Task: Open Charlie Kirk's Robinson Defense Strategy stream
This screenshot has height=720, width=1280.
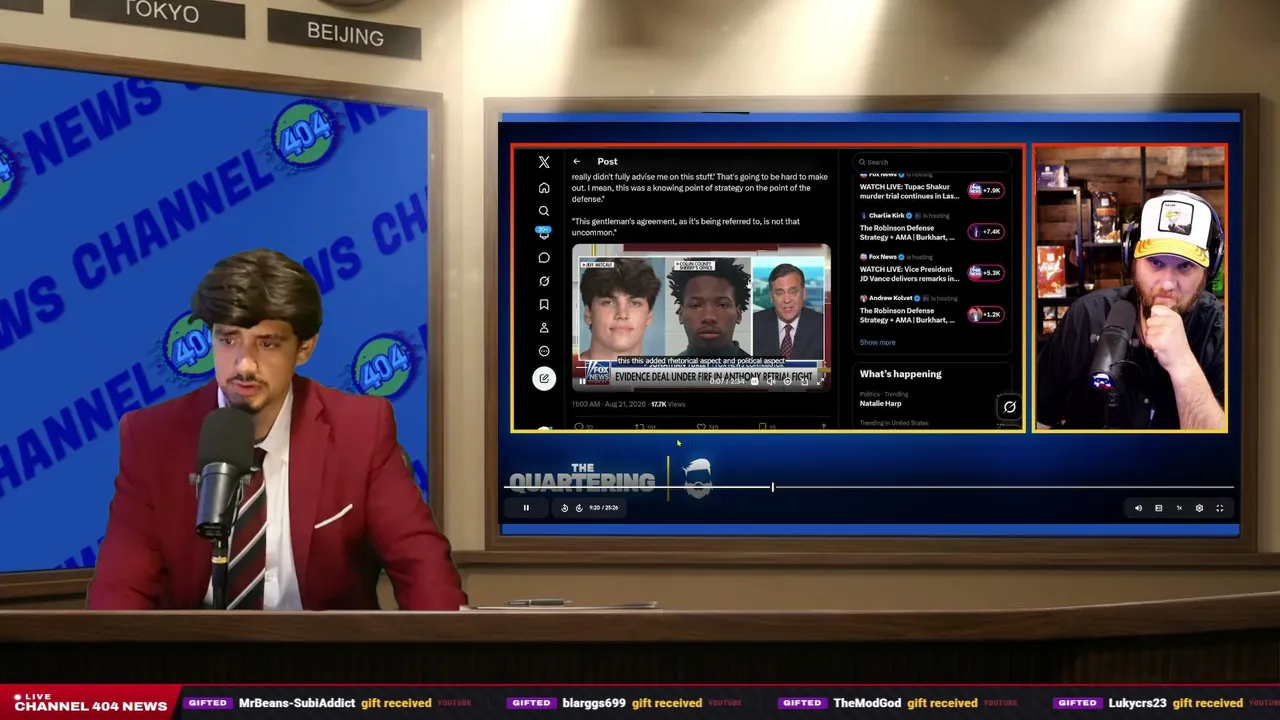Action: point(906,232)
